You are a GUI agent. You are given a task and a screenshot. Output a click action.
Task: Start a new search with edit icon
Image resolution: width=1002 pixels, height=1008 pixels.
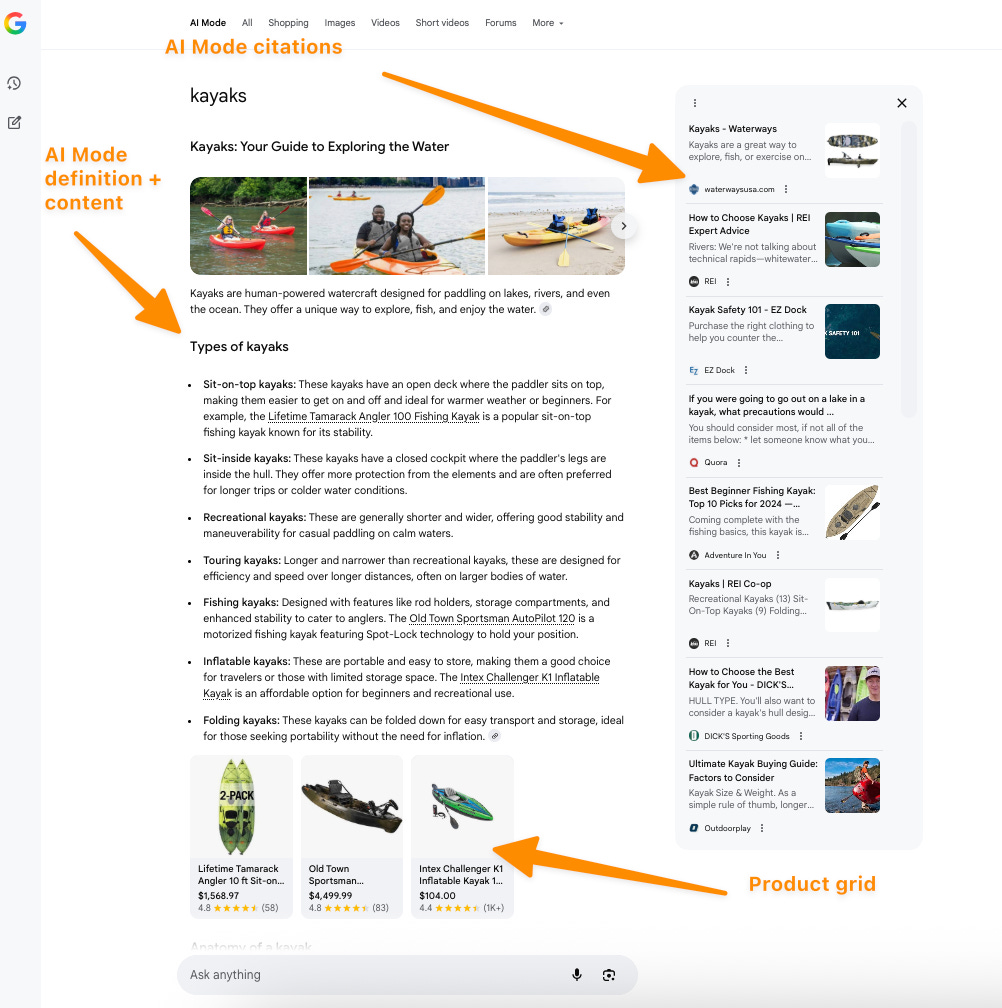tap(14, 122)
